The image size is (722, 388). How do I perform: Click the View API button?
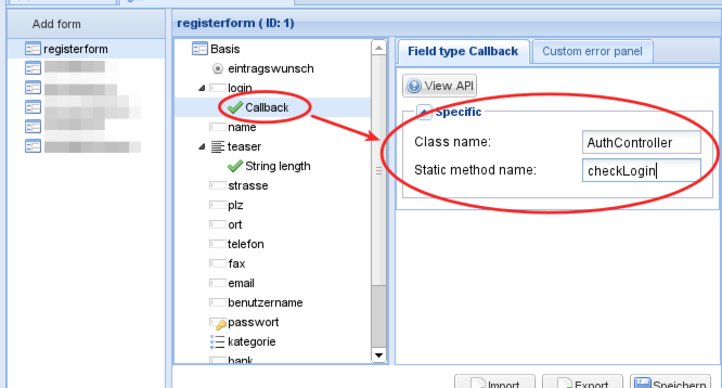[x=440, y=86]
